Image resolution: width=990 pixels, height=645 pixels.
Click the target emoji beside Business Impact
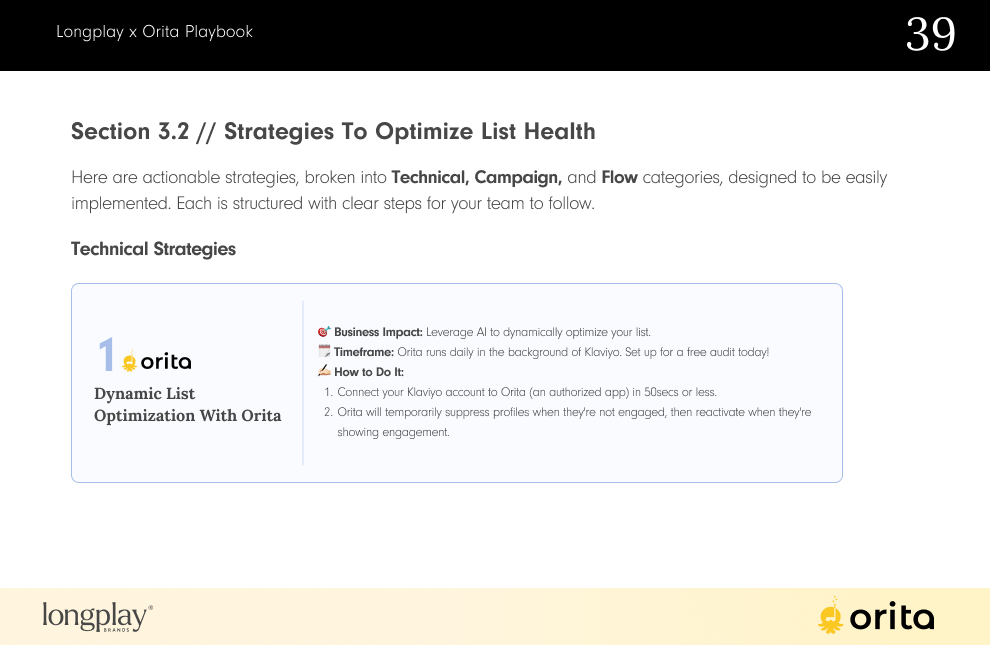(x=324, y=331)
